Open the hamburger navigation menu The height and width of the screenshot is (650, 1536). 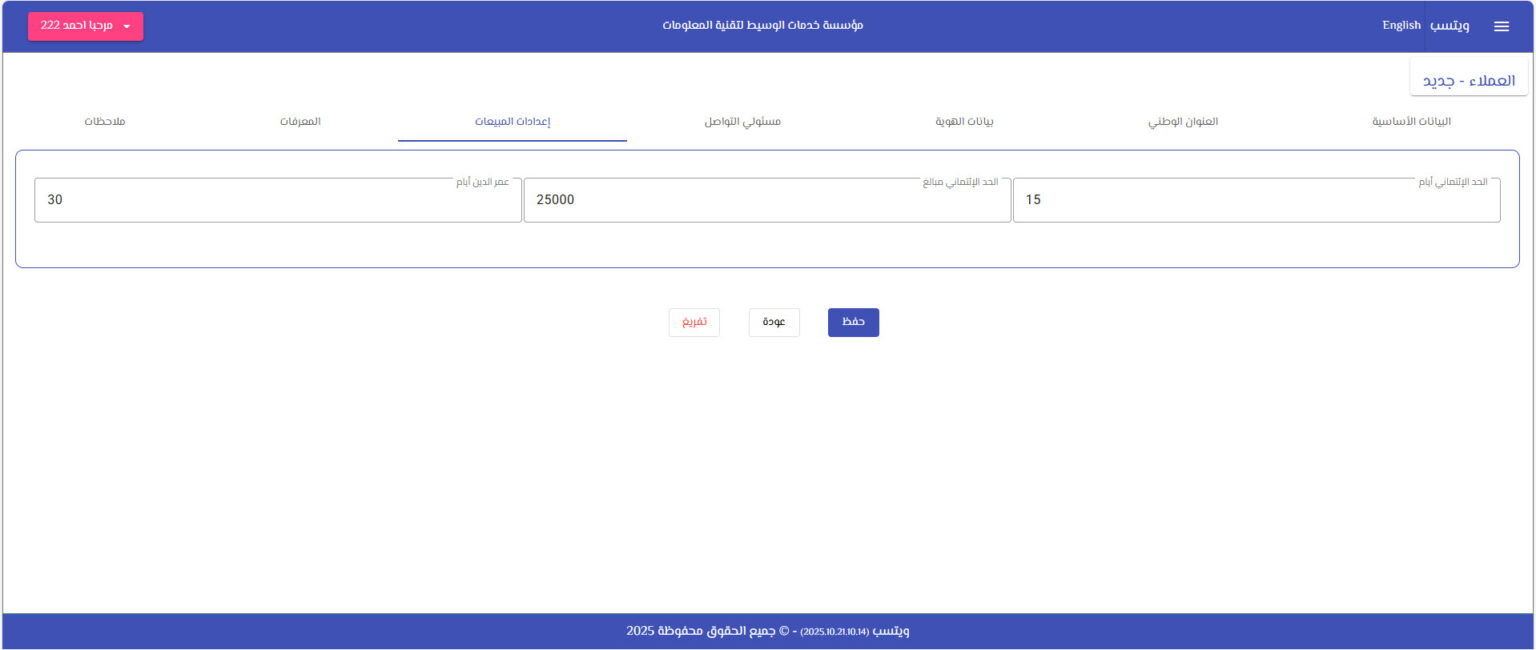pos(1501,26)
